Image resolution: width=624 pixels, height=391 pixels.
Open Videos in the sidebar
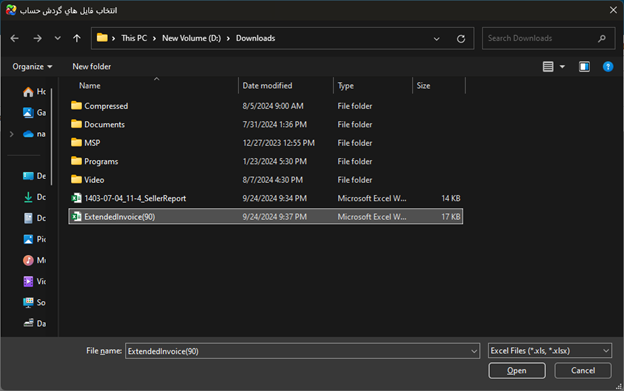(x=34, y=281)
